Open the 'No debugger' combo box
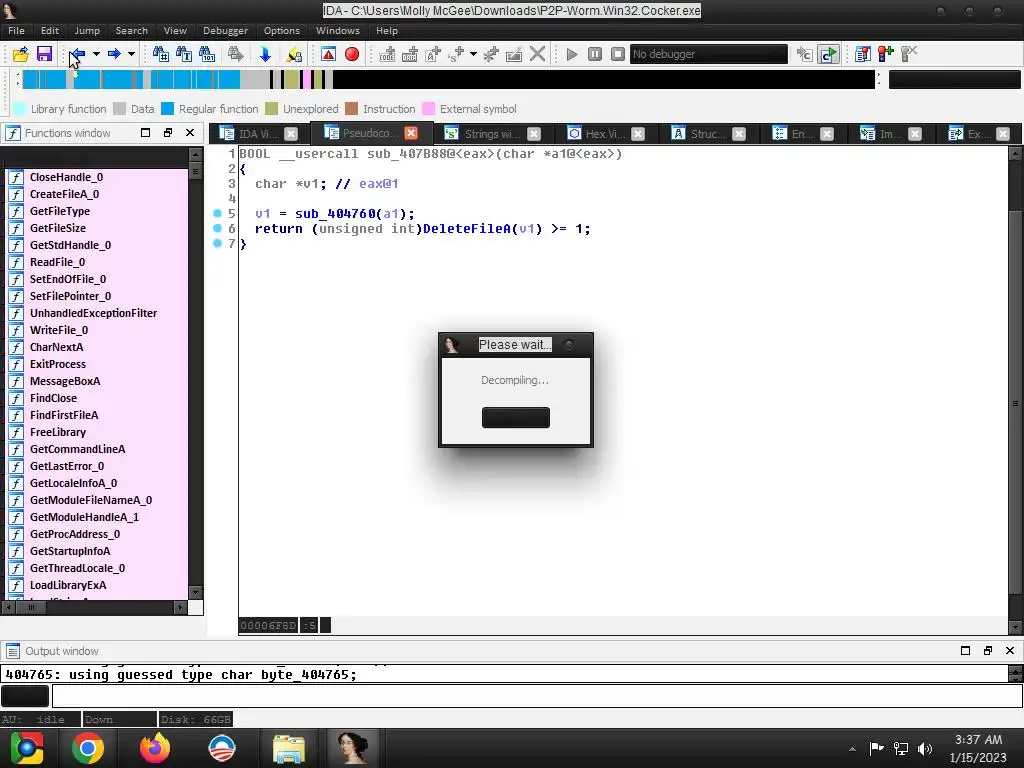 click(709, 54)
